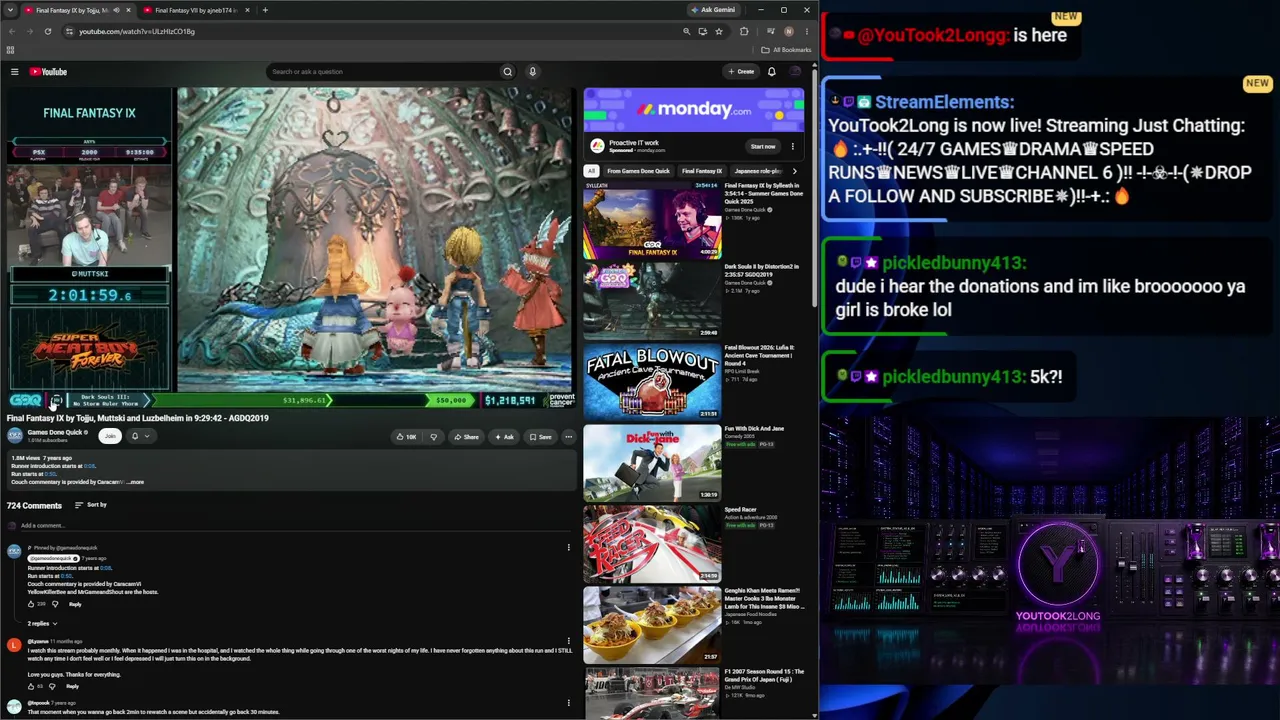Switch to the Final Fantasy VII browser tab
This screenshot has height=720, width=1280.
pyautogui.click(x=196, y=10)
